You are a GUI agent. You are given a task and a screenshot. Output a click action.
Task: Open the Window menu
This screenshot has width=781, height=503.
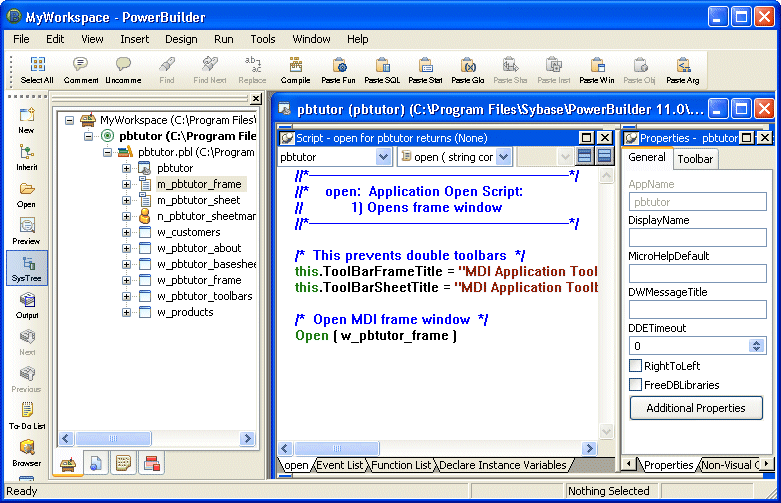311,39
